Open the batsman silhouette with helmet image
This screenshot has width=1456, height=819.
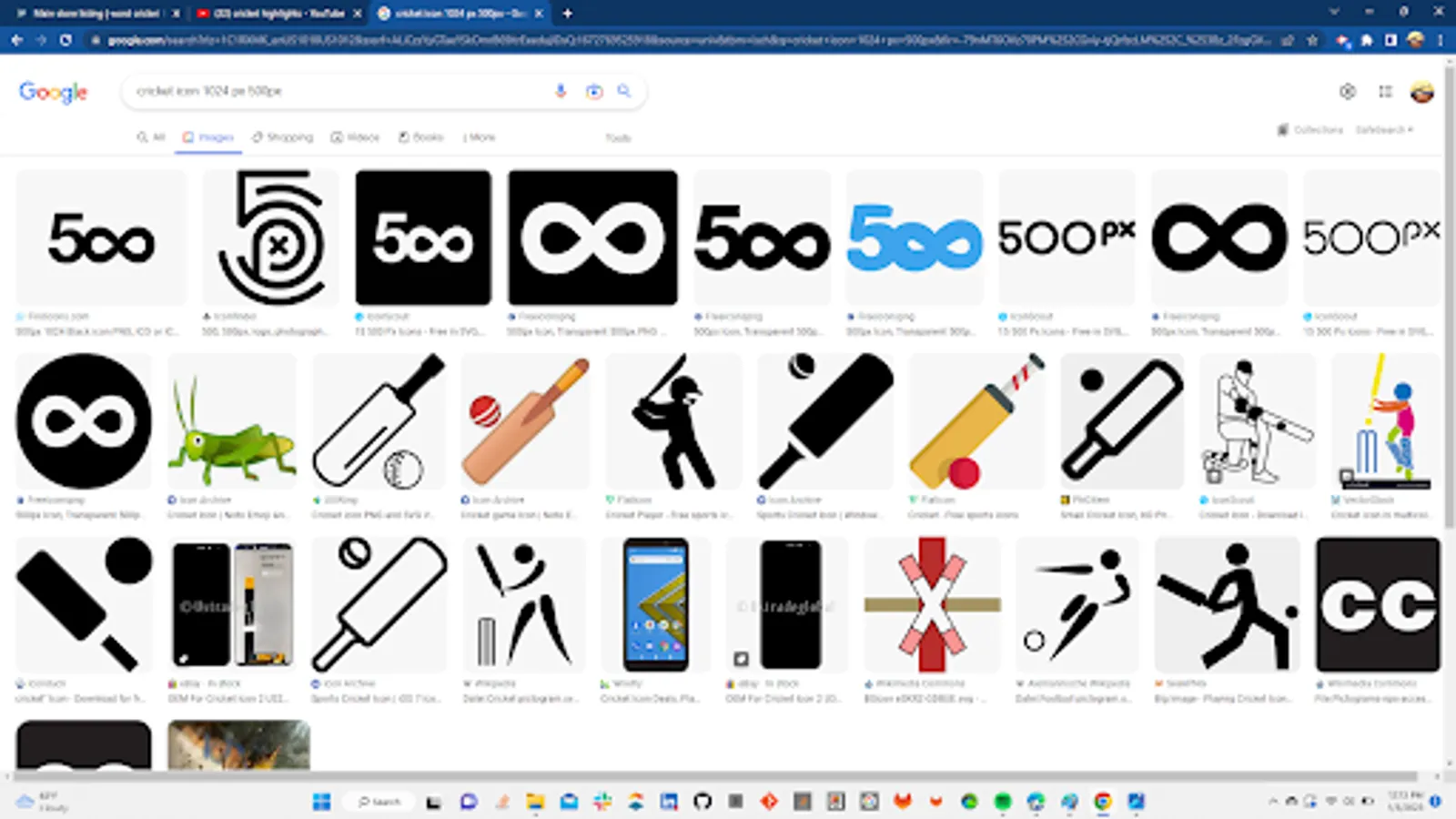674,421
